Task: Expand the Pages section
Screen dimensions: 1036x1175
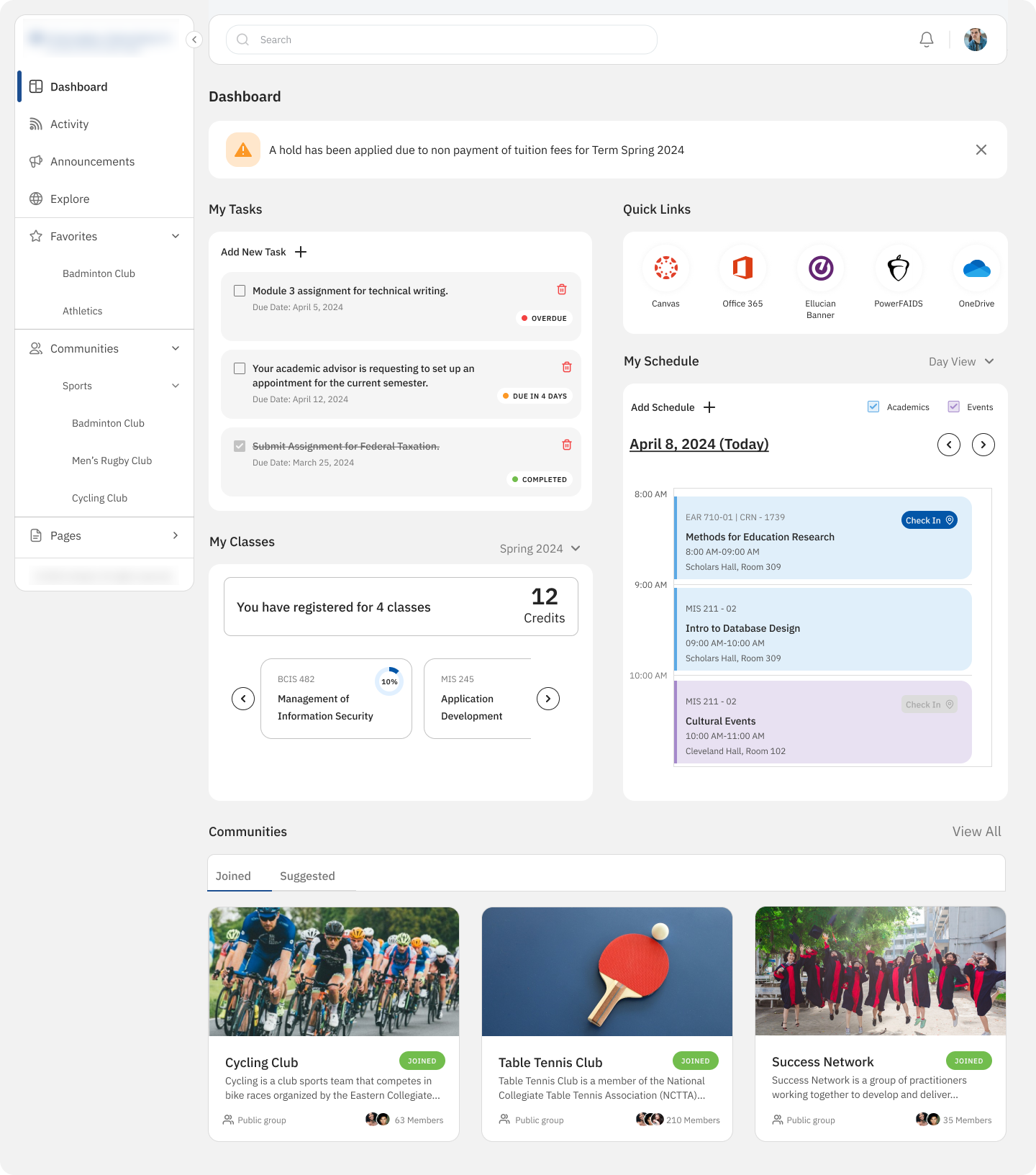Action: (x=176, y=535)
